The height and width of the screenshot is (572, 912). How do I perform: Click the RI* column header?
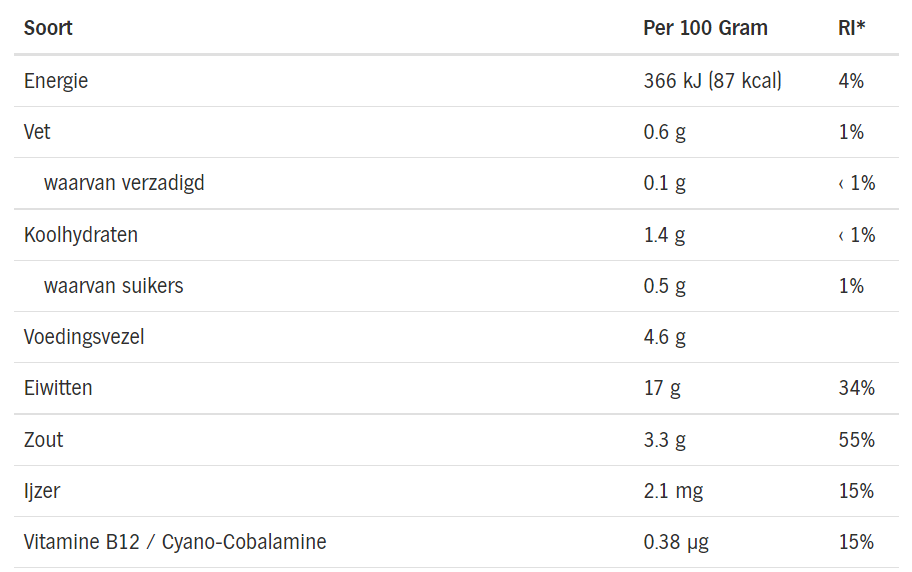click(852, 28)
